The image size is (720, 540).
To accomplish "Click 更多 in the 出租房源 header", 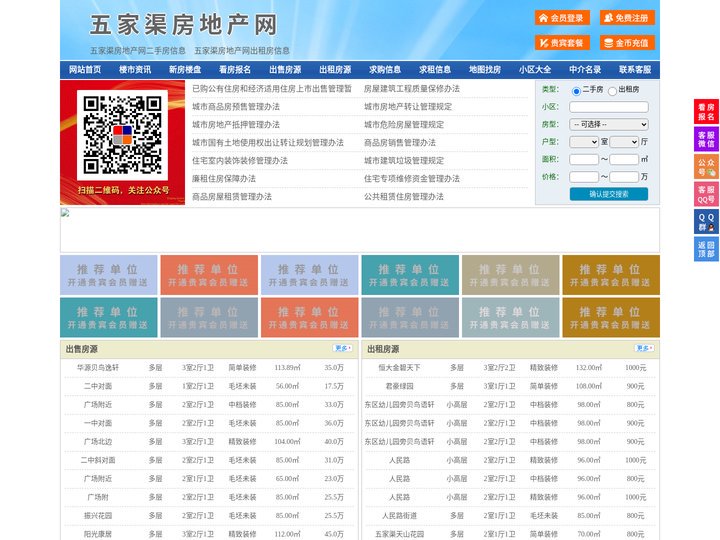I will point(644,349).
